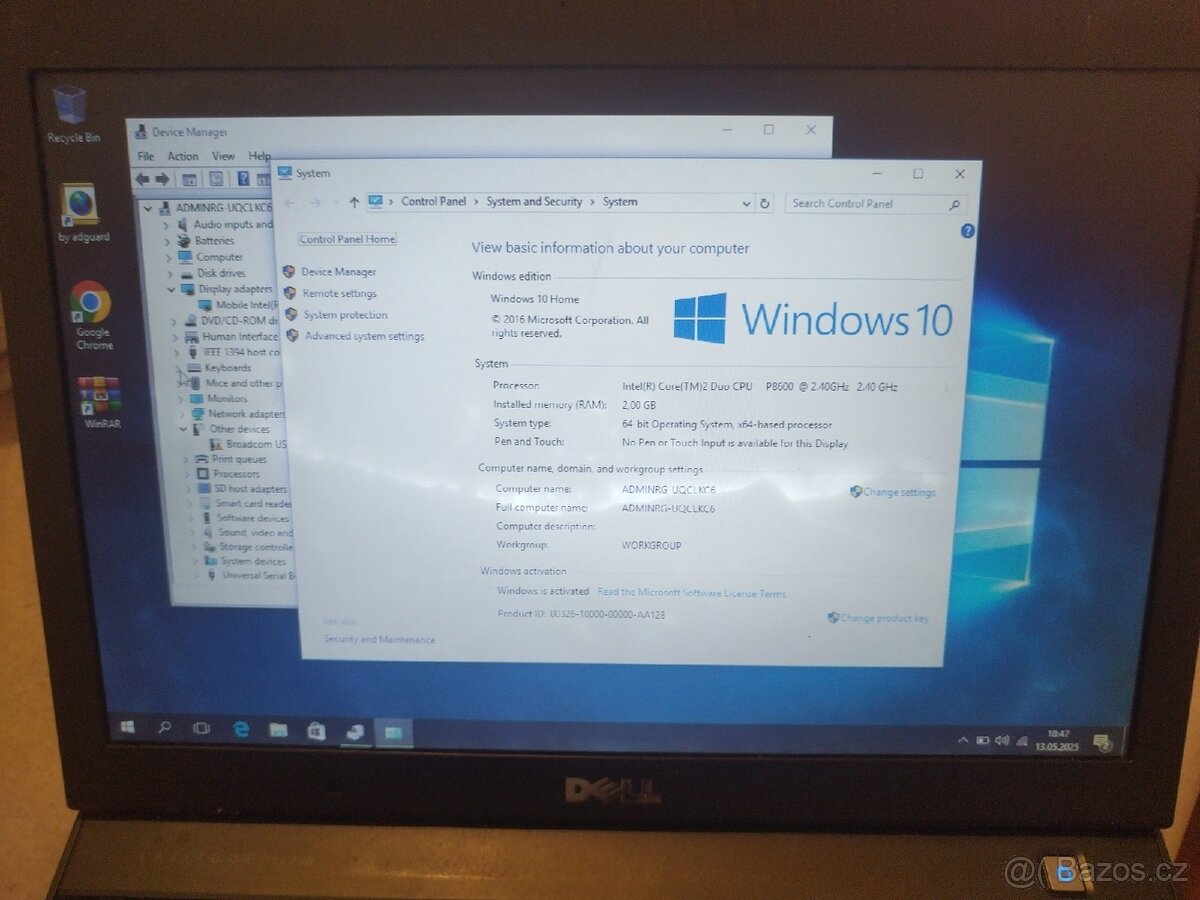Open the Action menu in Device Manager
Image resolution: width=1200 pixels, height=900 pixels.
point(183,155)
